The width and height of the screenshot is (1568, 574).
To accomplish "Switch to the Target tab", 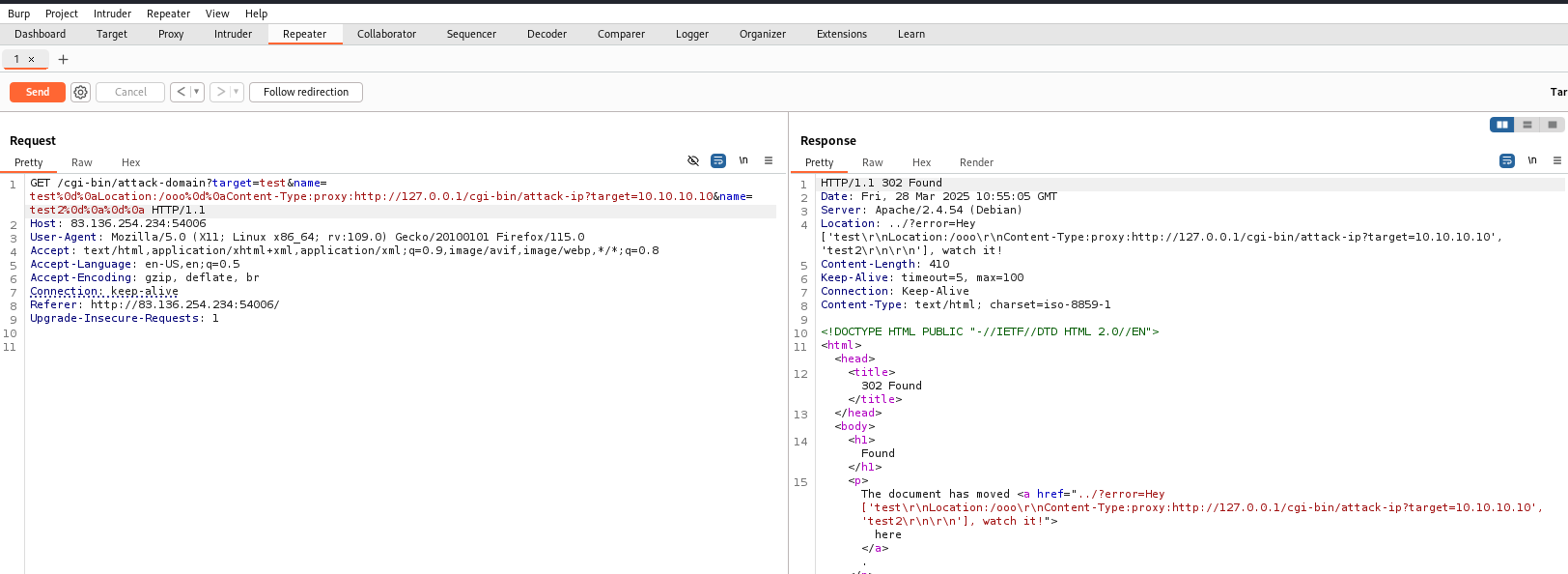I will [x=112, y=34].
